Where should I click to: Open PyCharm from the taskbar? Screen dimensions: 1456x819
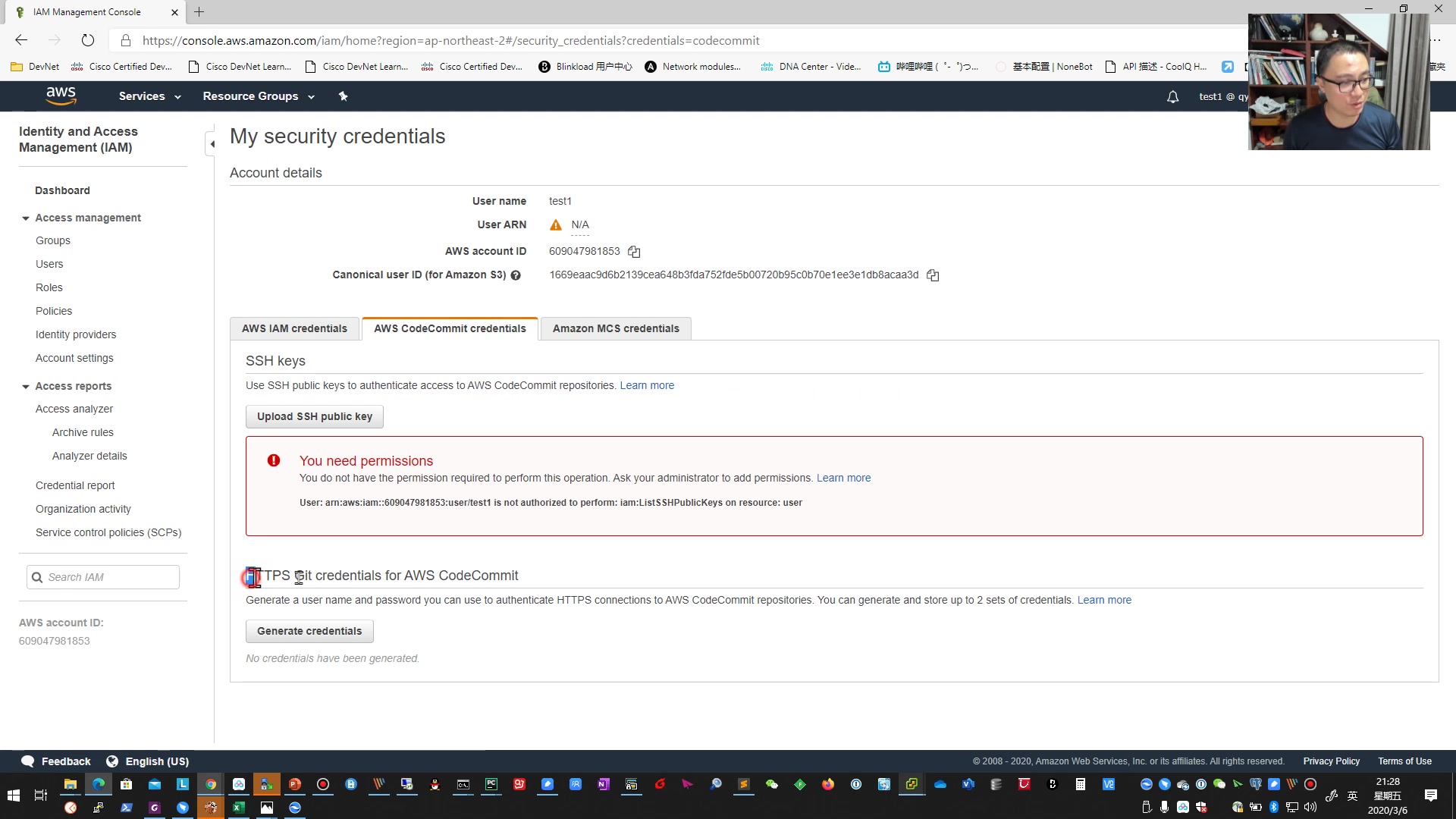click(x=491, y=784)
